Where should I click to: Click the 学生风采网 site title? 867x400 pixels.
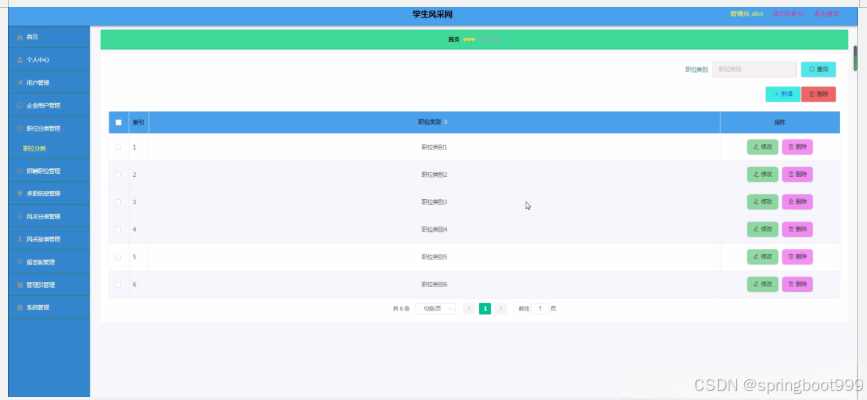pyautogui.click(x=432, y=14)
